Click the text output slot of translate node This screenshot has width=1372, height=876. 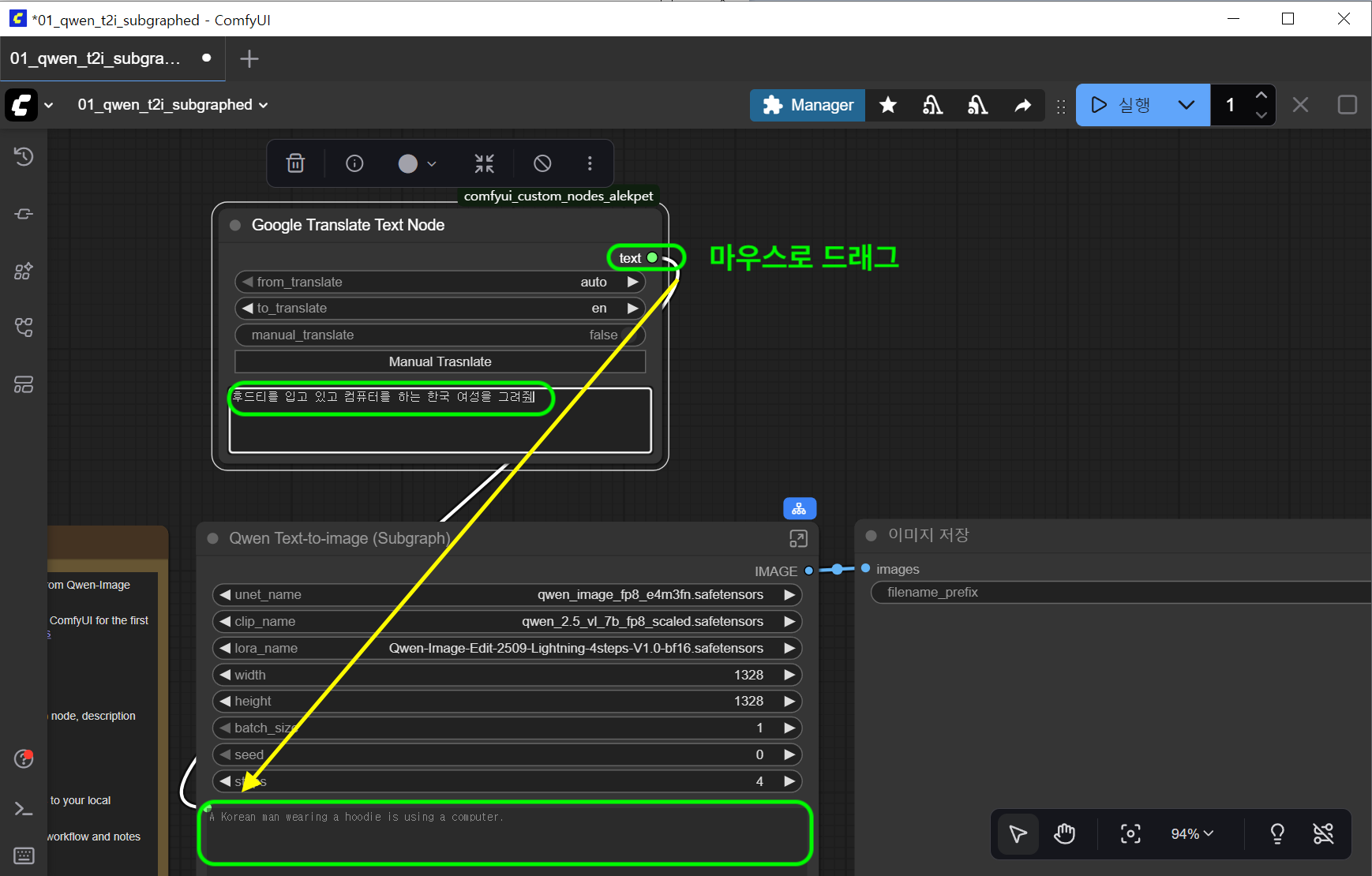[x=652, y=257]
